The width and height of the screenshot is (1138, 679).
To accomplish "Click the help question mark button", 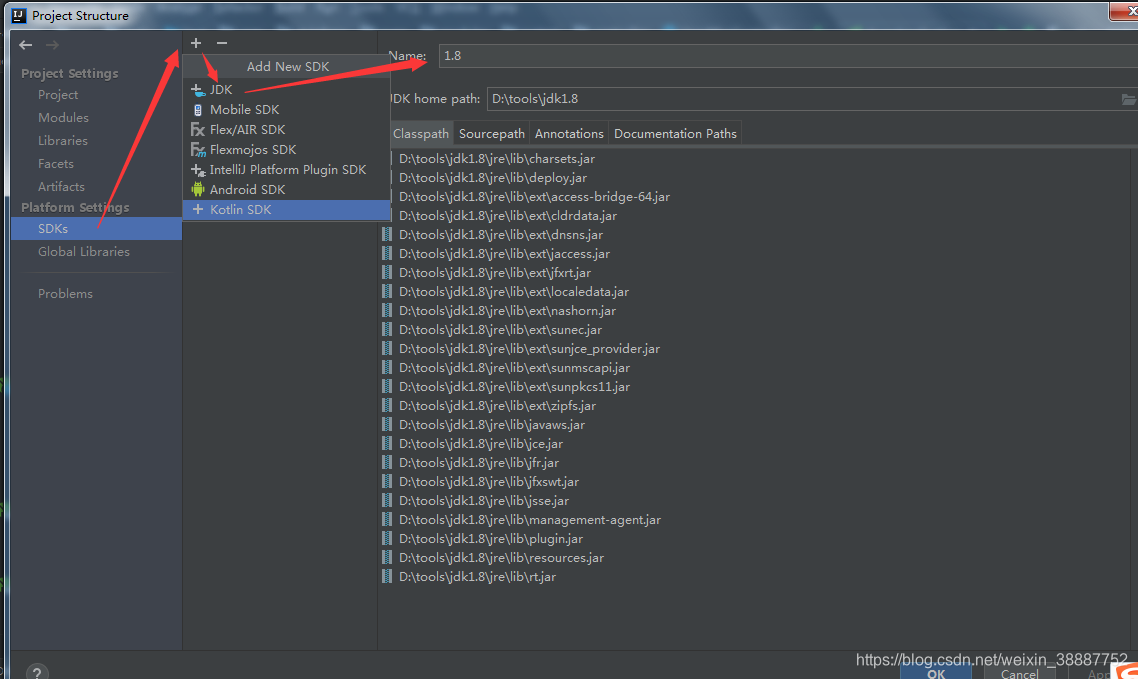I will click(37, 672).
